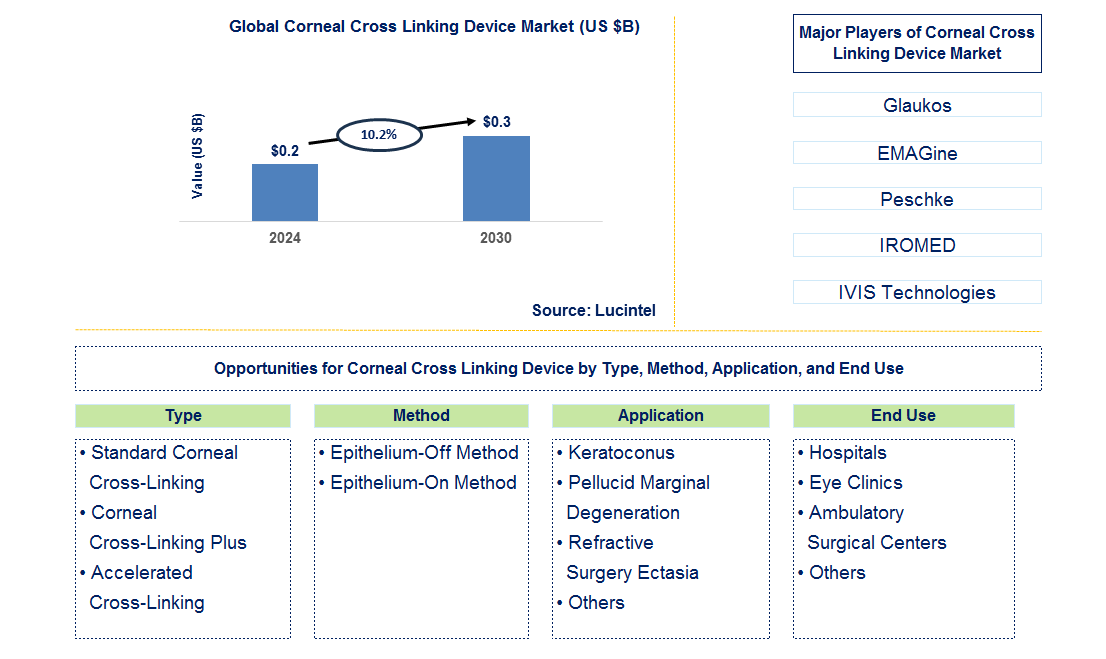Select the Type column header
The width and height of the screenshot is (1106, 659).
tap(182, 415)
